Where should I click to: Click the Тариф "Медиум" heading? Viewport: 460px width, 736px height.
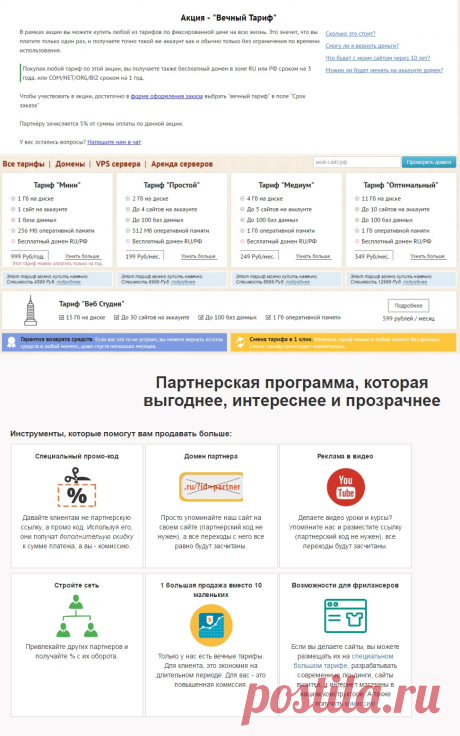[x=286, y=185]
